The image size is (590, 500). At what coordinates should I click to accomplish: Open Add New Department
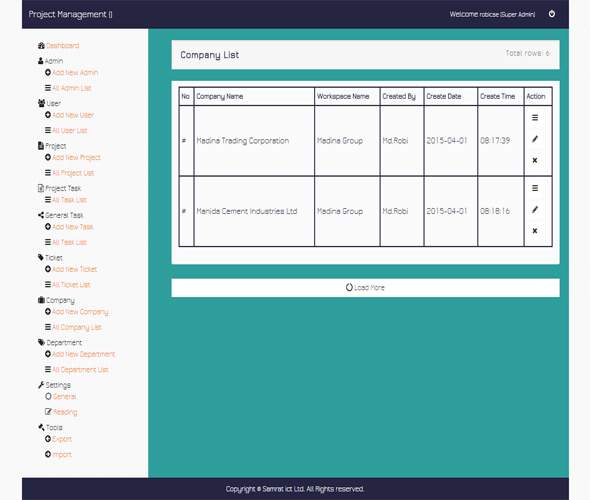[84, 354]
